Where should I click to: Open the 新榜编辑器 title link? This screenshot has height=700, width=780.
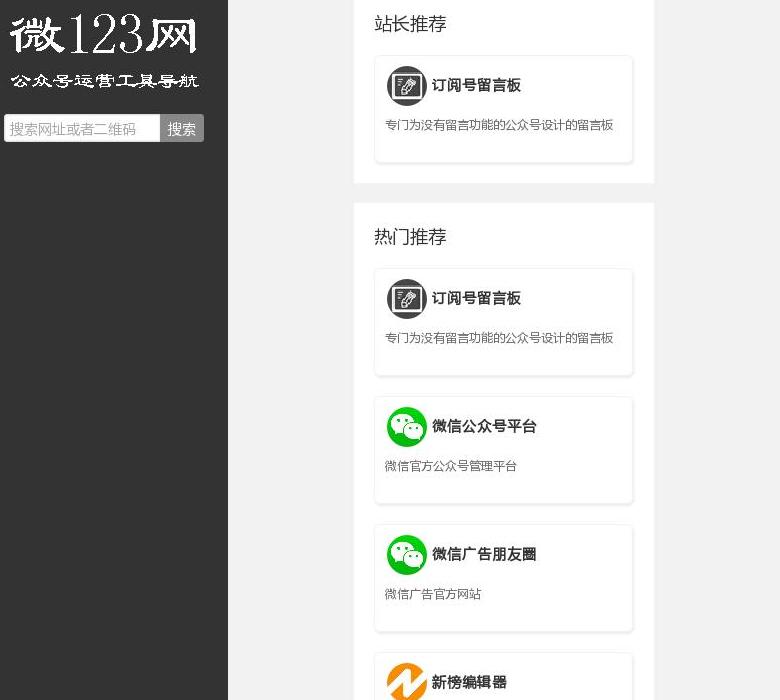(469, 682)
